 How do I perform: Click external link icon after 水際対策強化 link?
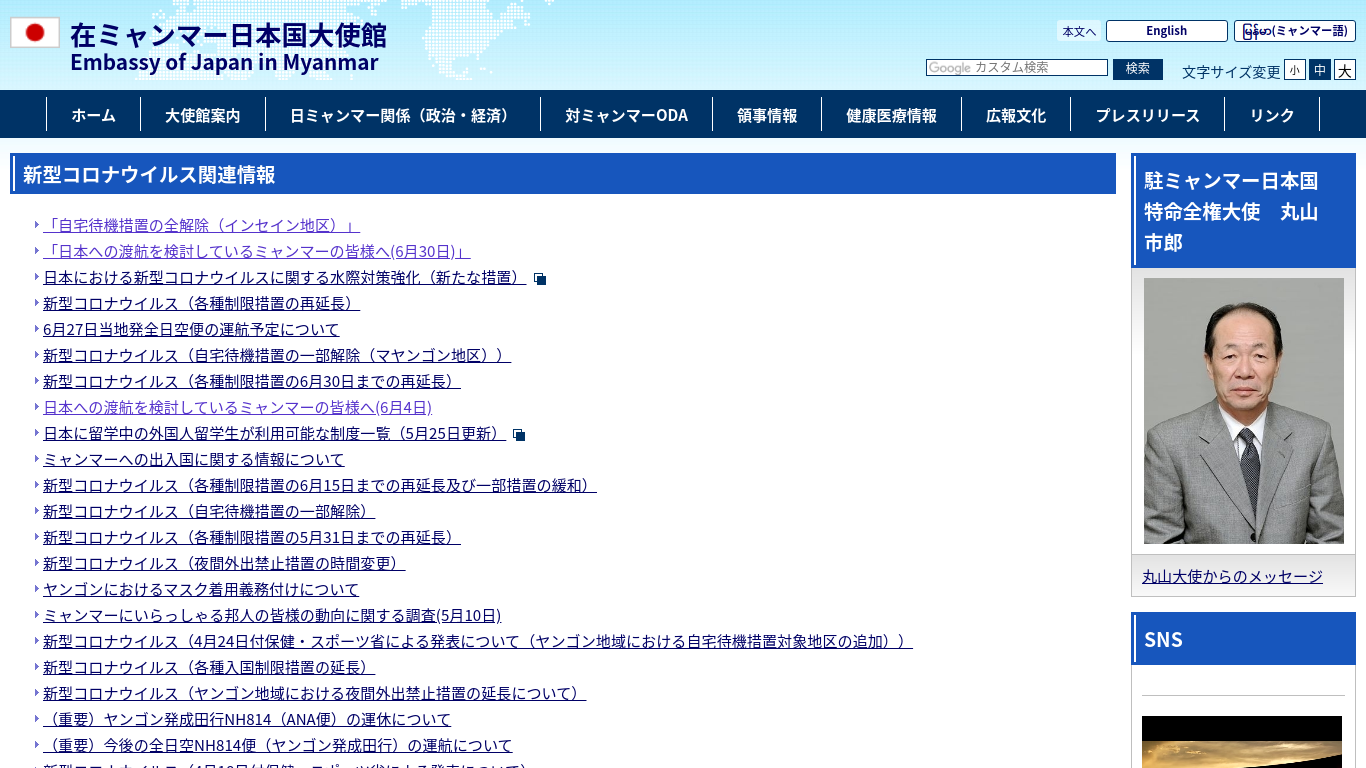point(540,279)
